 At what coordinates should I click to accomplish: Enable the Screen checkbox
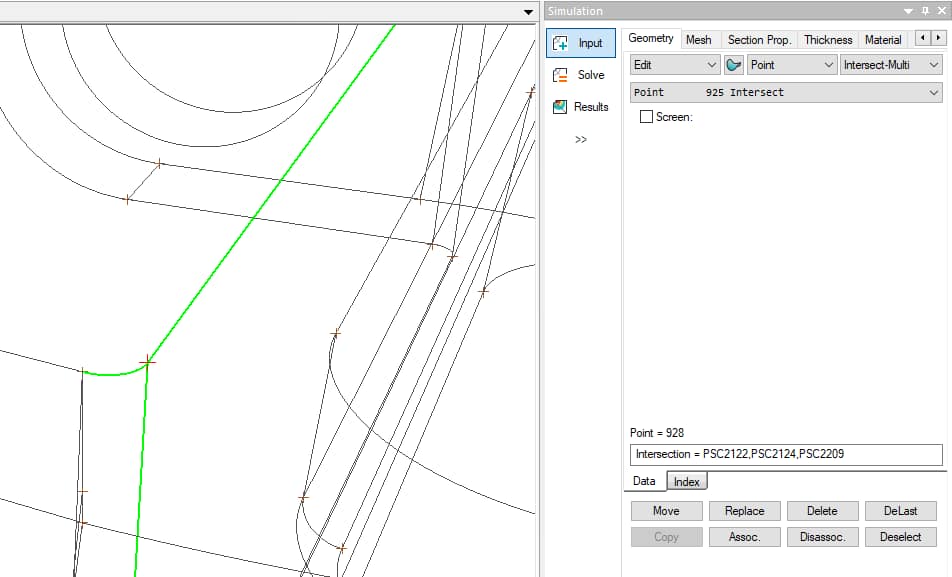pyautogui.click(x=646, y=117)
